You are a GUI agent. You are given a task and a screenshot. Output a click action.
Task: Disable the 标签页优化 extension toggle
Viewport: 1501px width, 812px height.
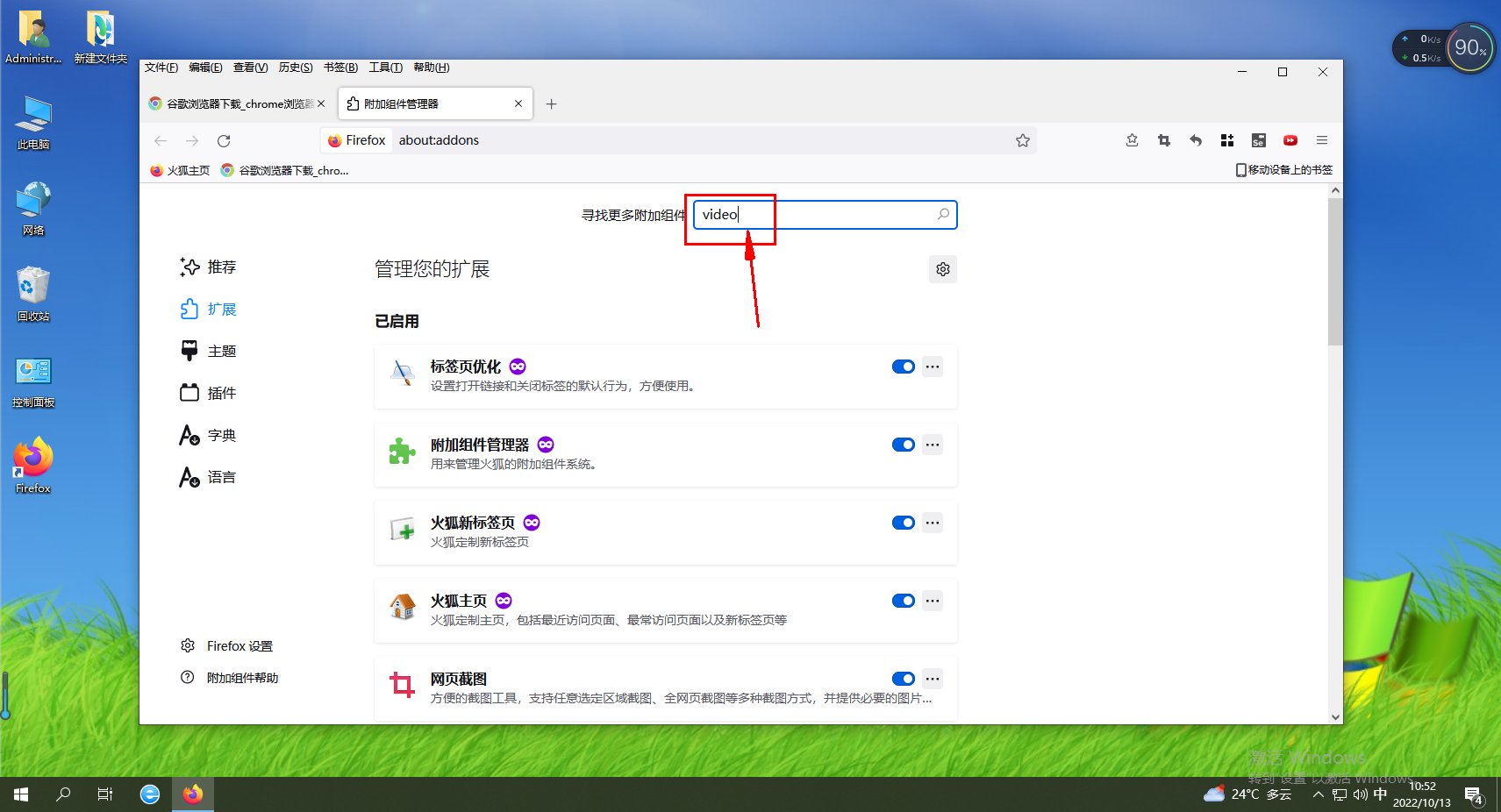click(x=904, y=367)
